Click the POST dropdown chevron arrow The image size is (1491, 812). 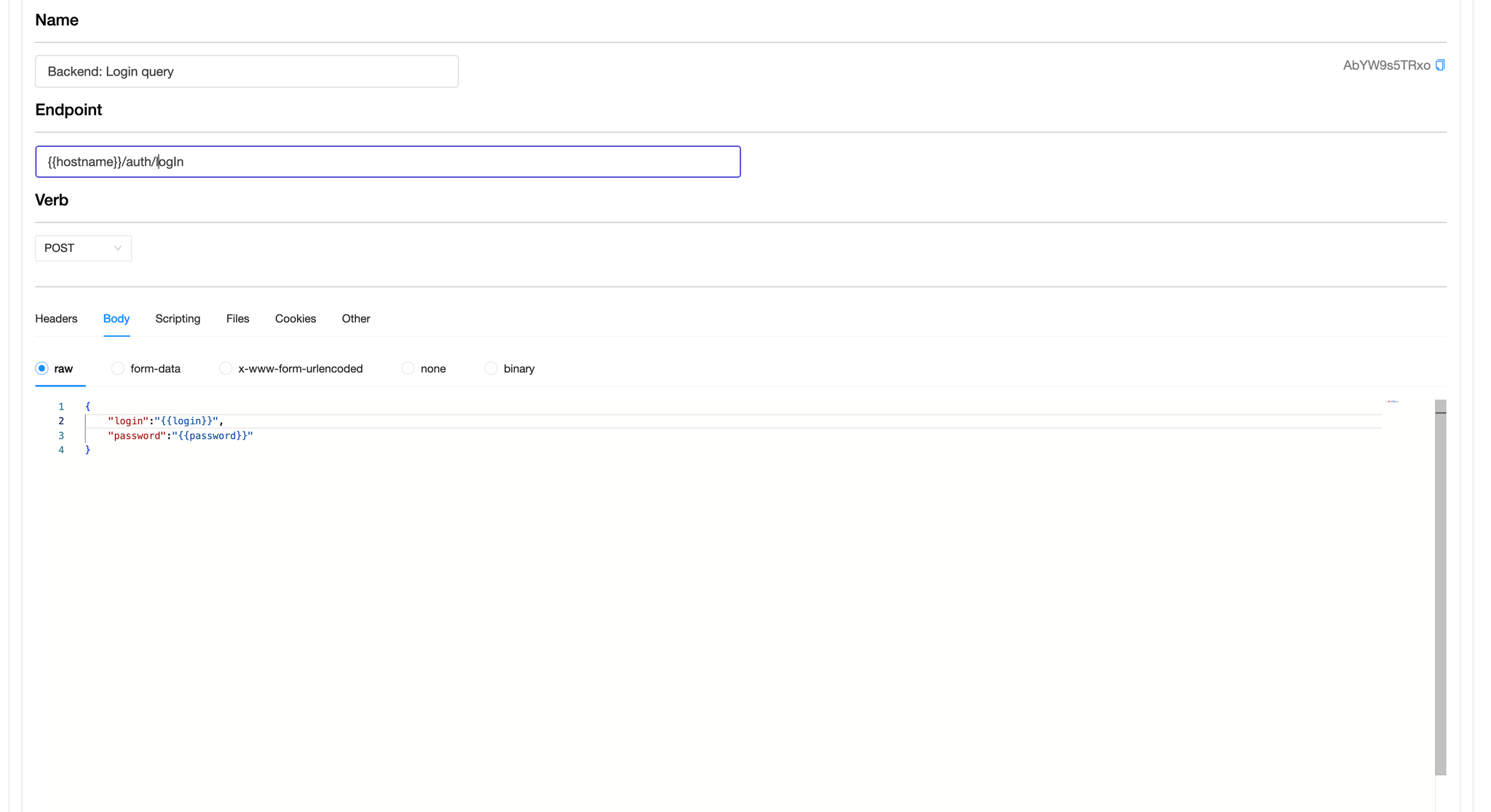(x=117, y=248)
